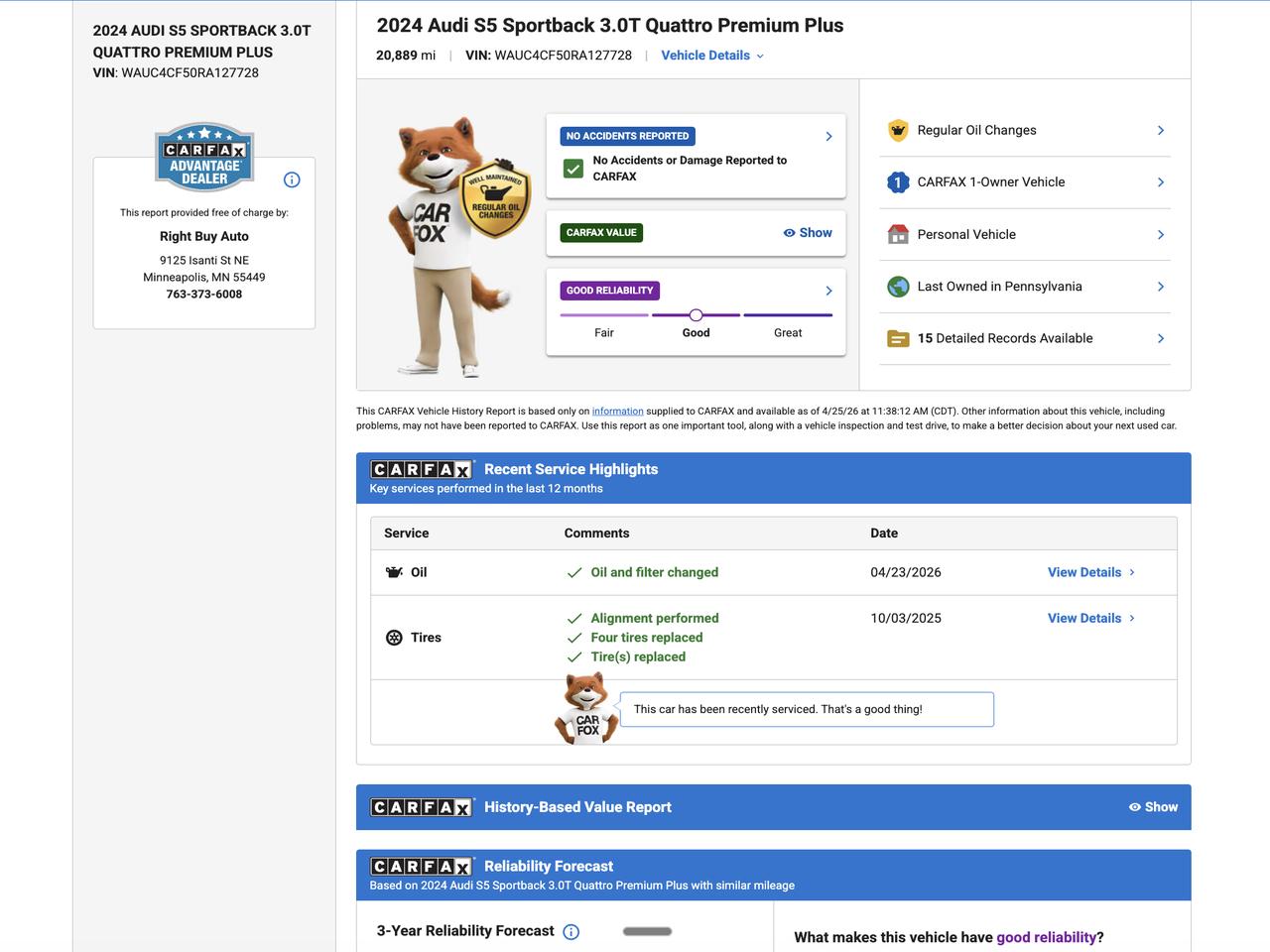
Task: View Details for the Oil service
Action: [1090, 572]
